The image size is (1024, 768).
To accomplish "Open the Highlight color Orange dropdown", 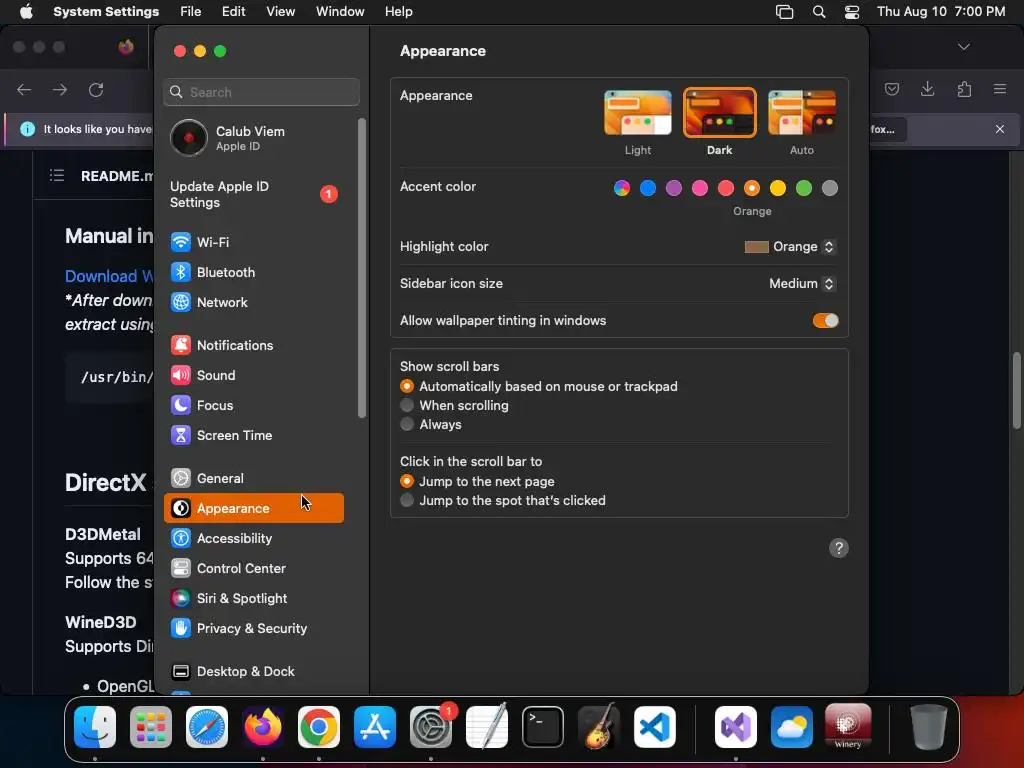I will [790, 247].
